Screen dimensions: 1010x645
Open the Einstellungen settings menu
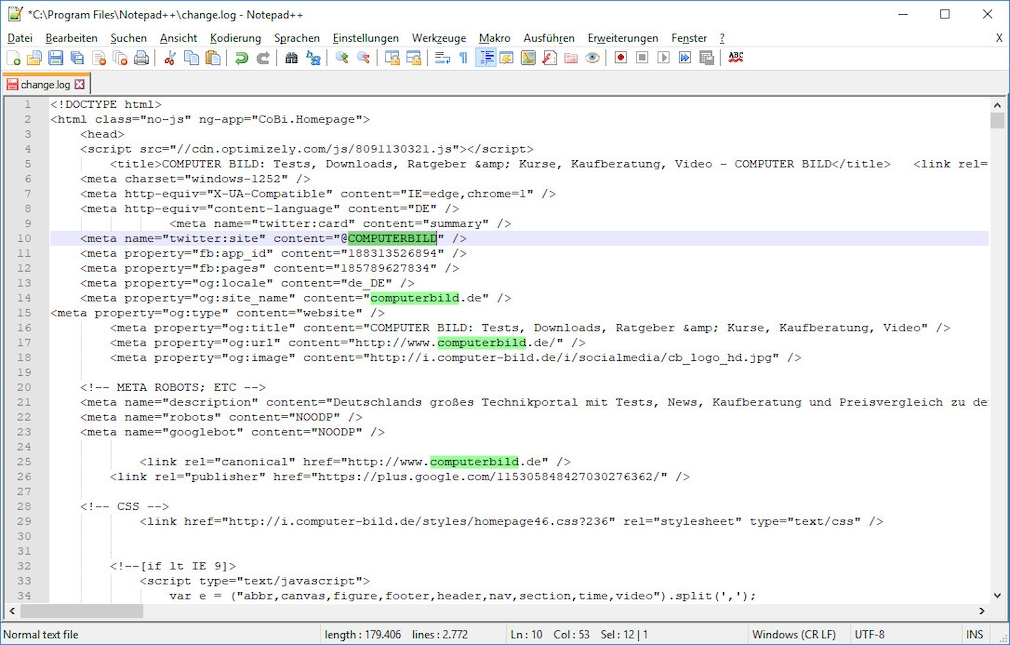pyautogui.click(x=365, y=38)
